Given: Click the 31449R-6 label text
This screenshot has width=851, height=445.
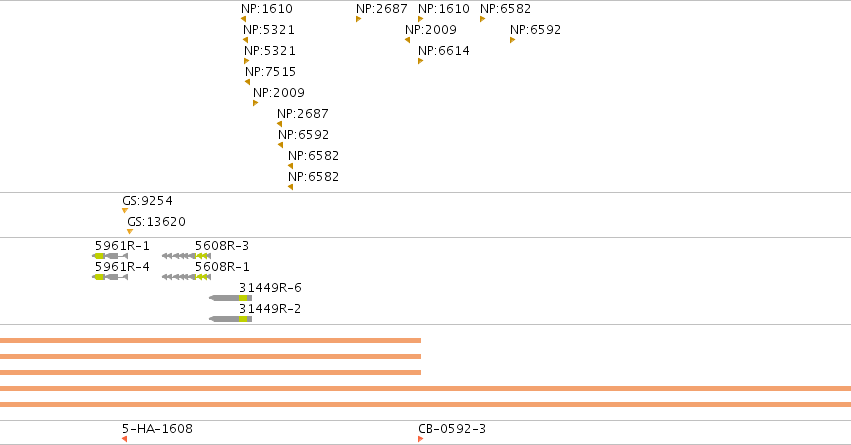Looking at the screenshot, I should [x=270, y=288].
